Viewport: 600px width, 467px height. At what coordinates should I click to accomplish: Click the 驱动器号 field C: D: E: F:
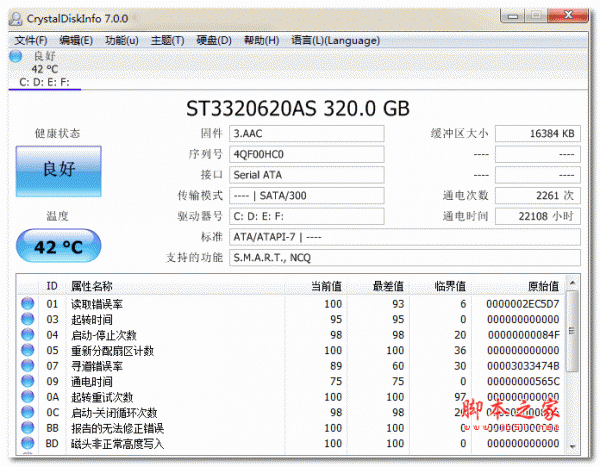[307, 216]
